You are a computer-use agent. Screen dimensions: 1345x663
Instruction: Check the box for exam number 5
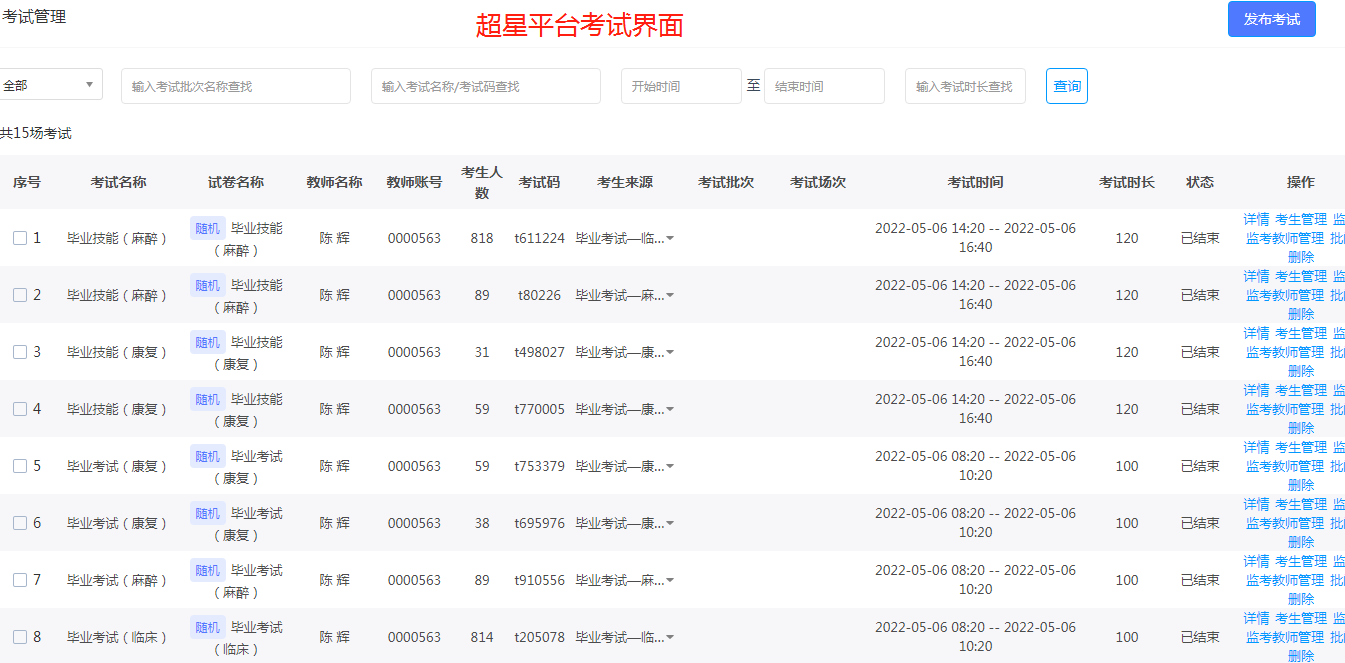click(x=20, y=466)
